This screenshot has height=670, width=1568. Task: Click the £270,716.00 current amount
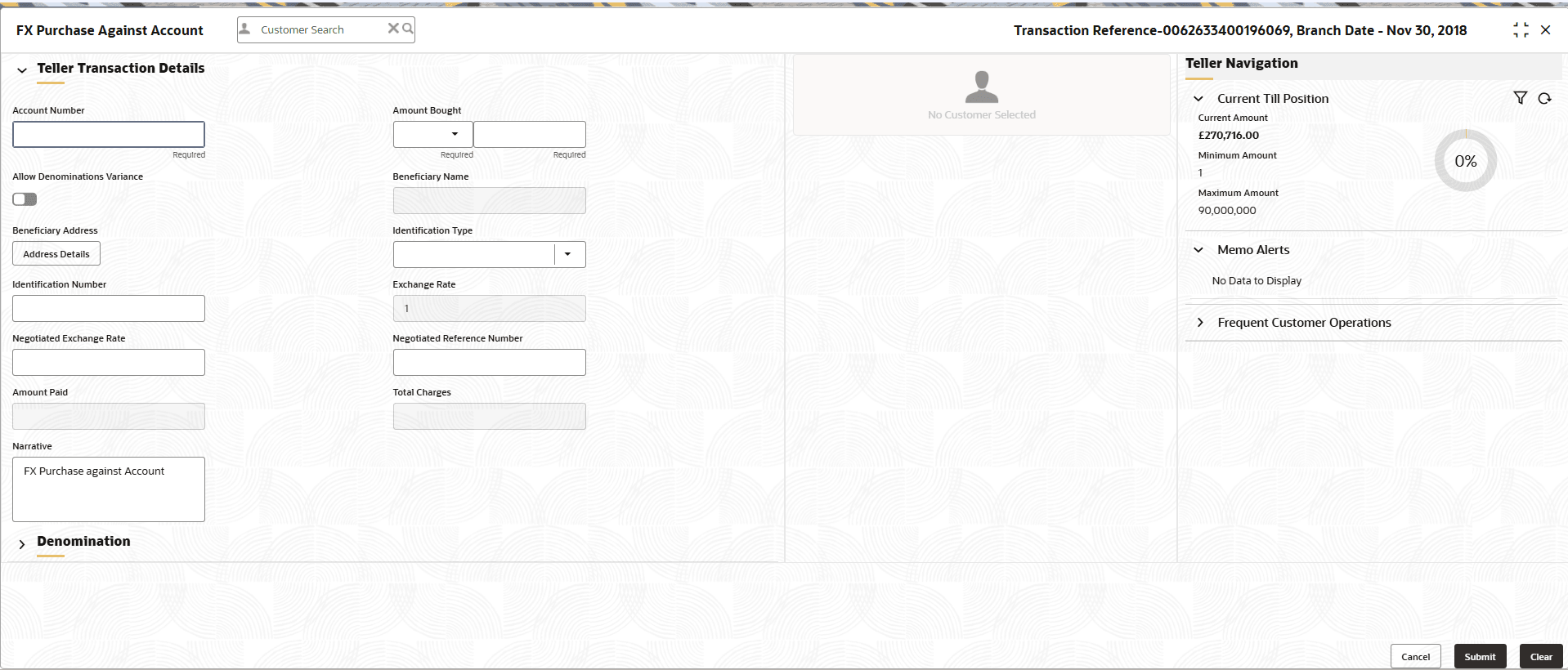(1228, 136)
